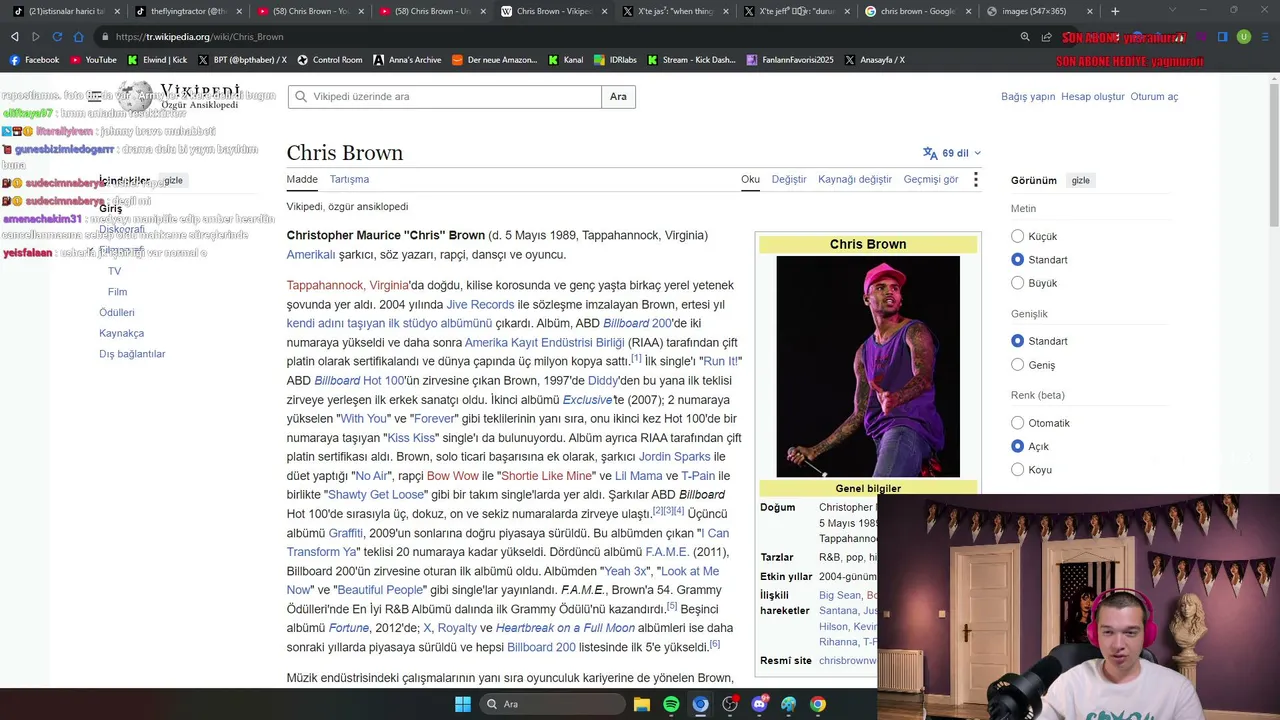
Task: Open the Değiştir edit tab
Action: coord(789,180)
